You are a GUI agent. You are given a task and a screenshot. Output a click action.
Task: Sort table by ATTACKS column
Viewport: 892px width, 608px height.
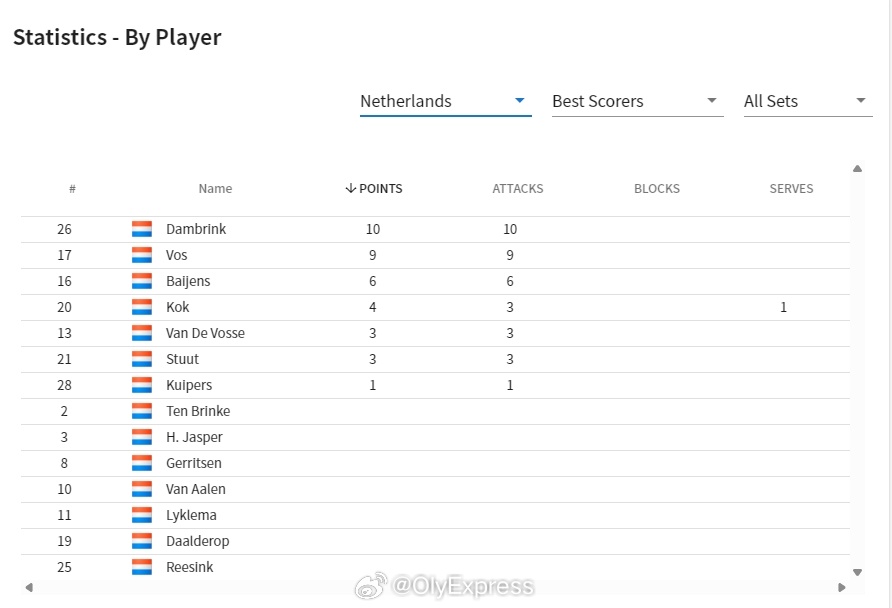coord(518,188)
